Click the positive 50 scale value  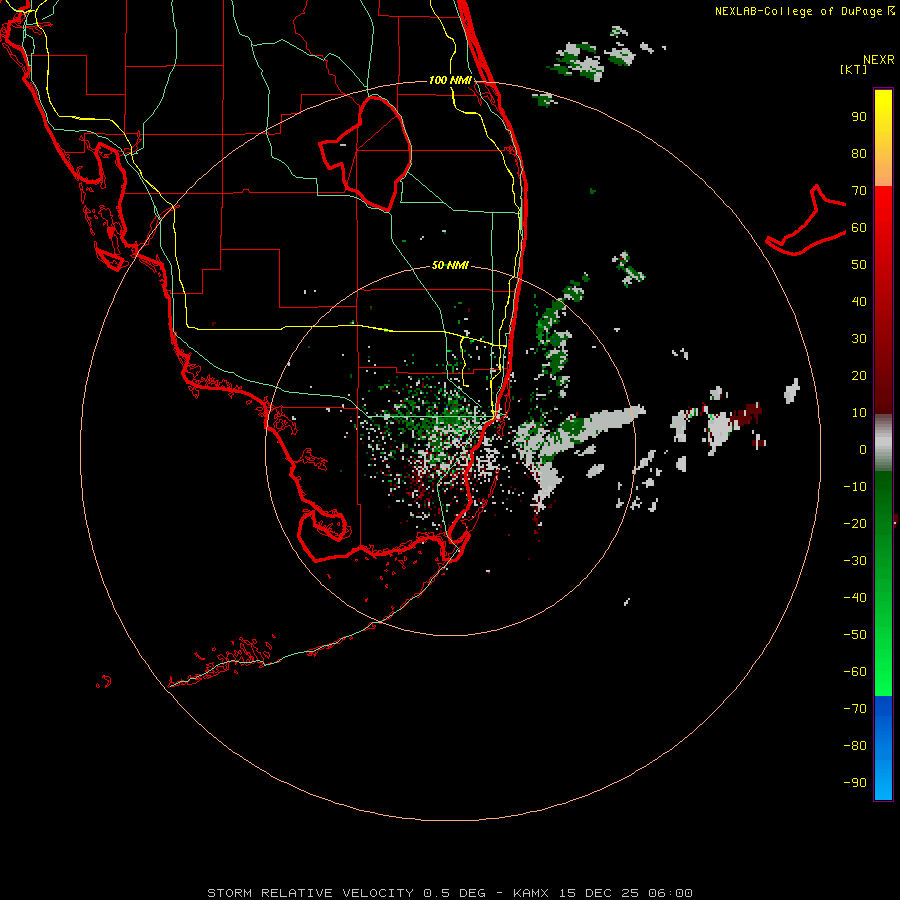(x=859, y=265)
